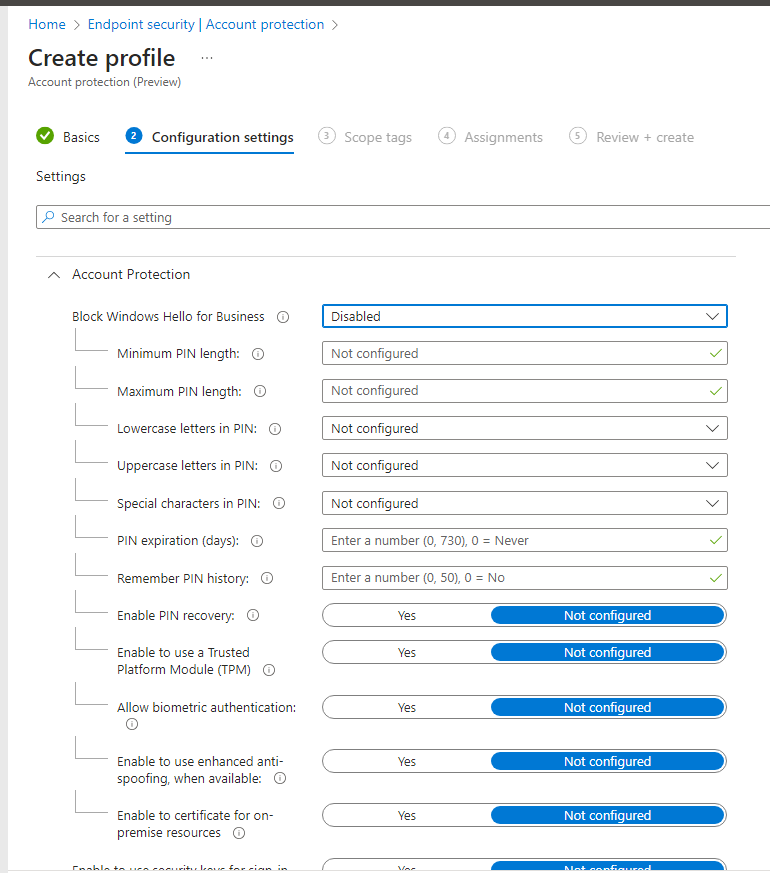Click Maximum PIN length input field
The height and width of the screenshot is (873, 770).
point(524,391)
